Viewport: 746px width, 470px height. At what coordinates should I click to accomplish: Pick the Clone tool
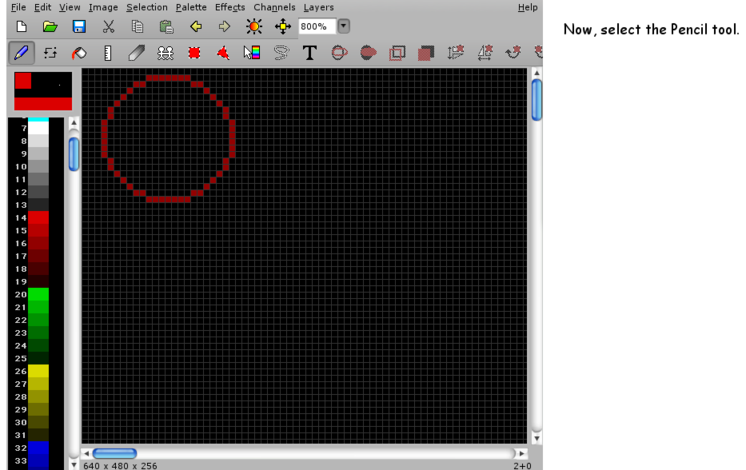[165, 52]
